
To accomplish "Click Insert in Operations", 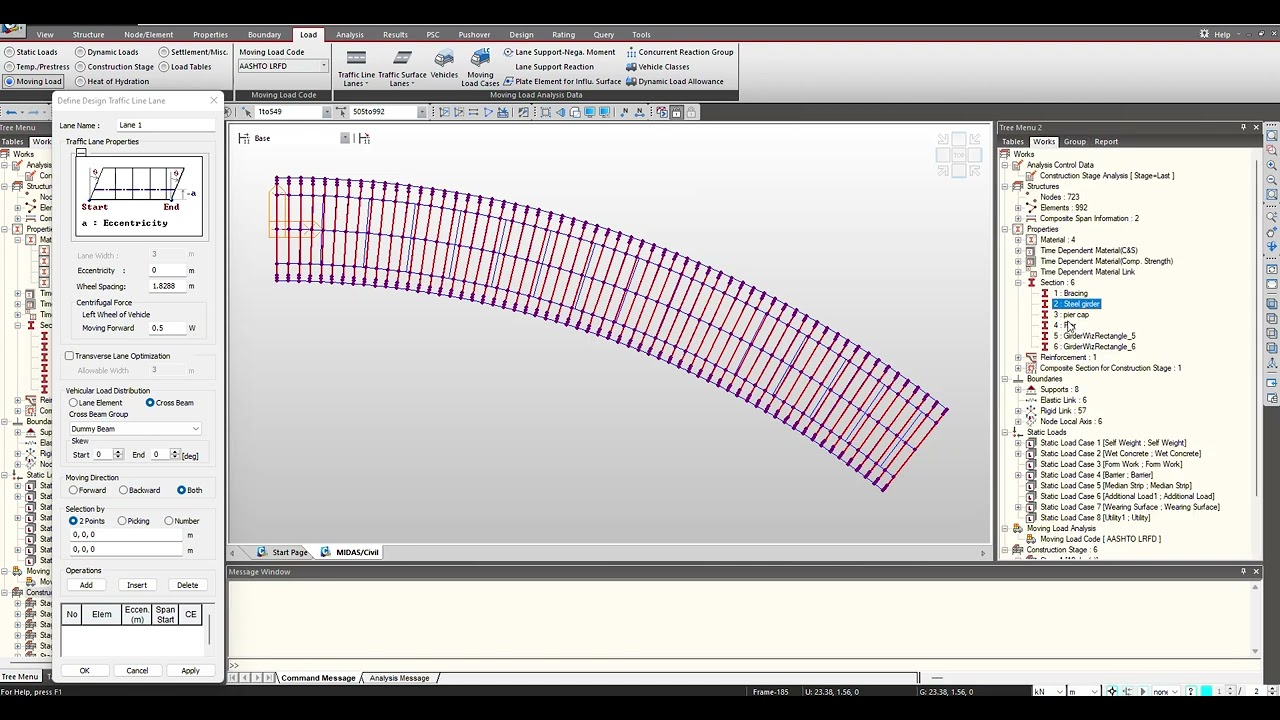I will 137,585.
